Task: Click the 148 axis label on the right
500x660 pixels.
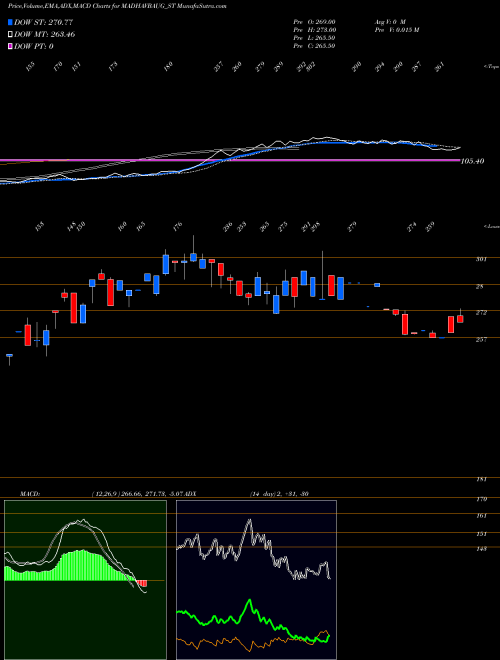Action: [481, 549]
